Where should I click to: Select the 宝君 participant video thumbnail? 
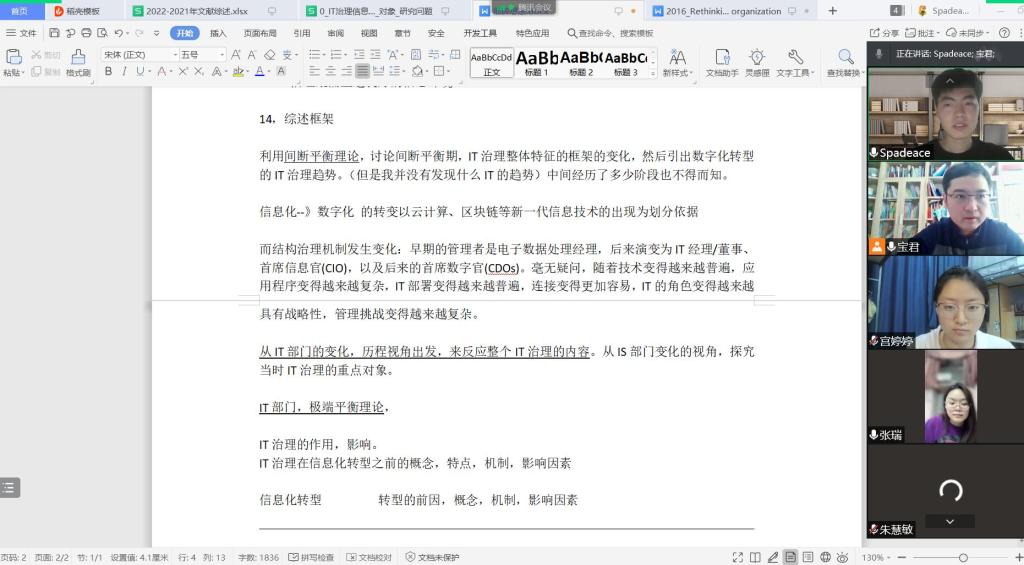point(946,208)
